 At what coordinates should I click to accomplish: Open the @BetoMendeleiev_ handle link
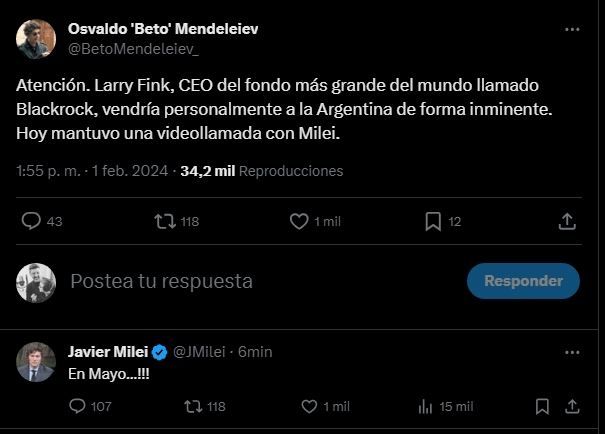[133, 47]
